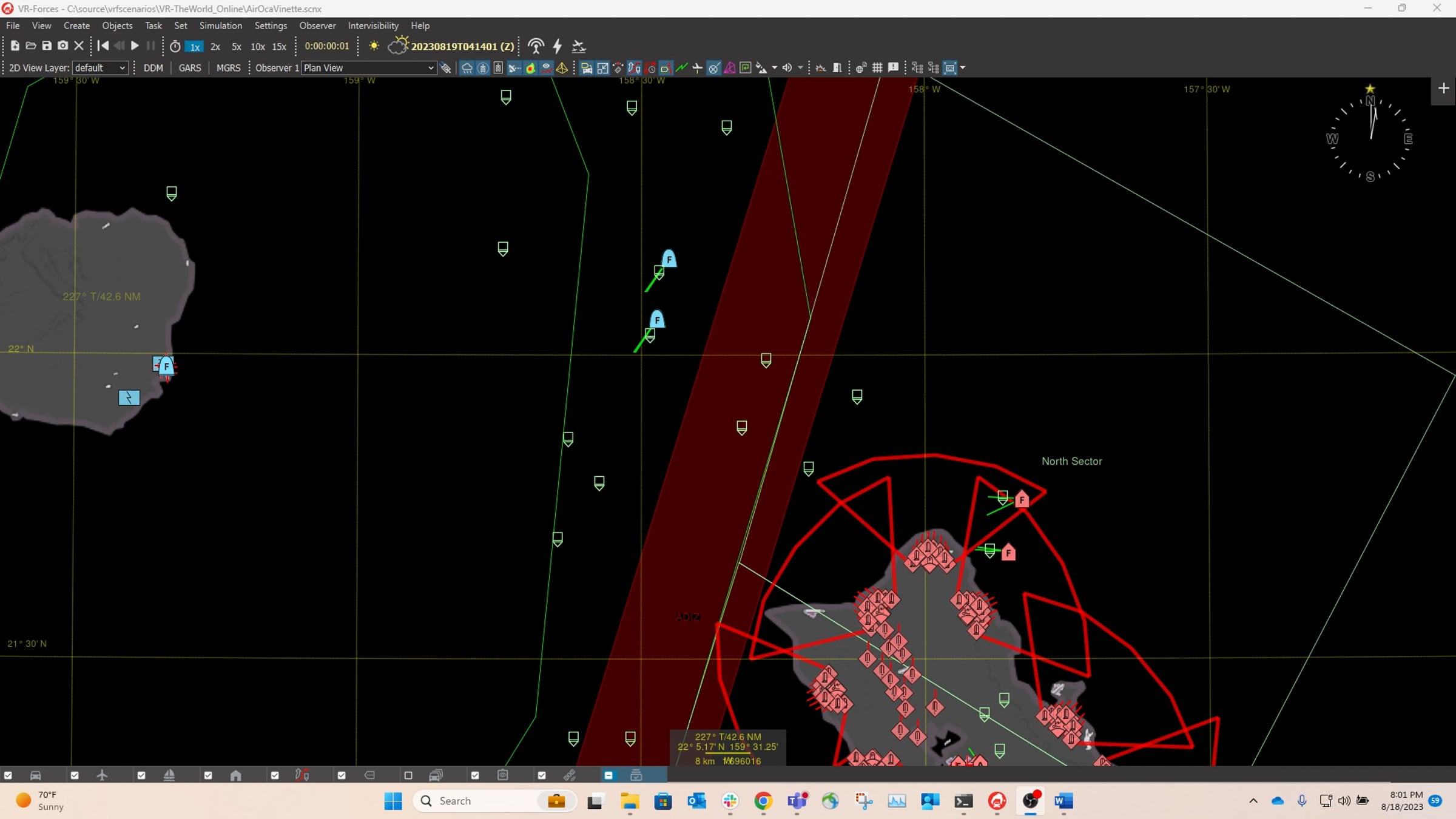Click the compass rose on map

tap(1370, 138)
